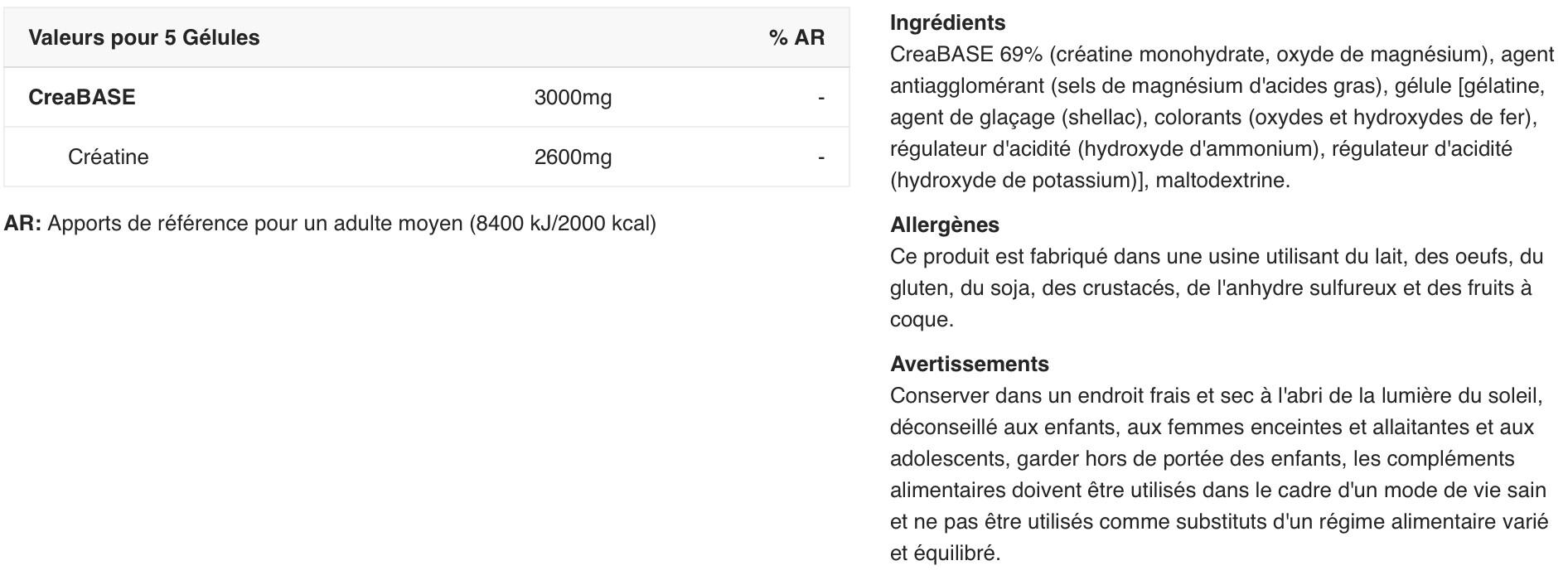The image size is (1568, 580).
Task: Select the Créatine row label
Action: (108, 157)
